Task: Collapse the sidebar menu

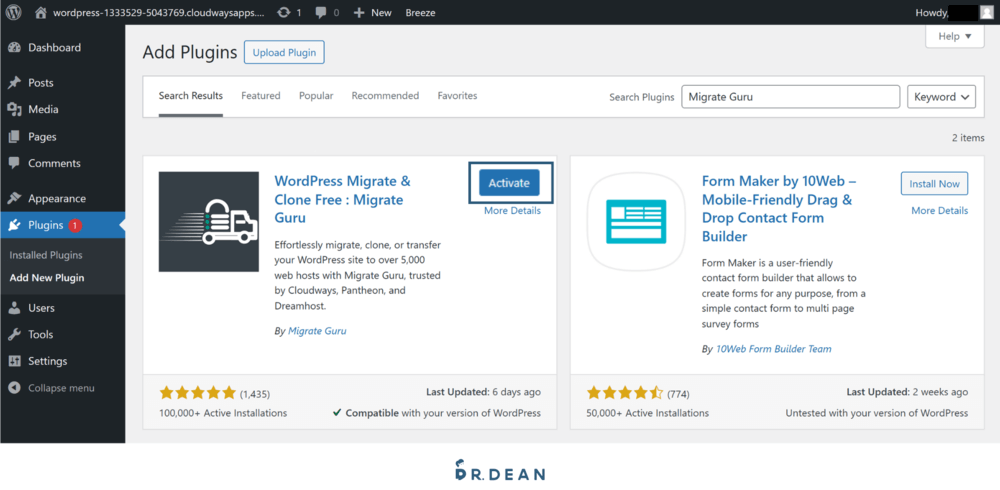Action: 52,388
